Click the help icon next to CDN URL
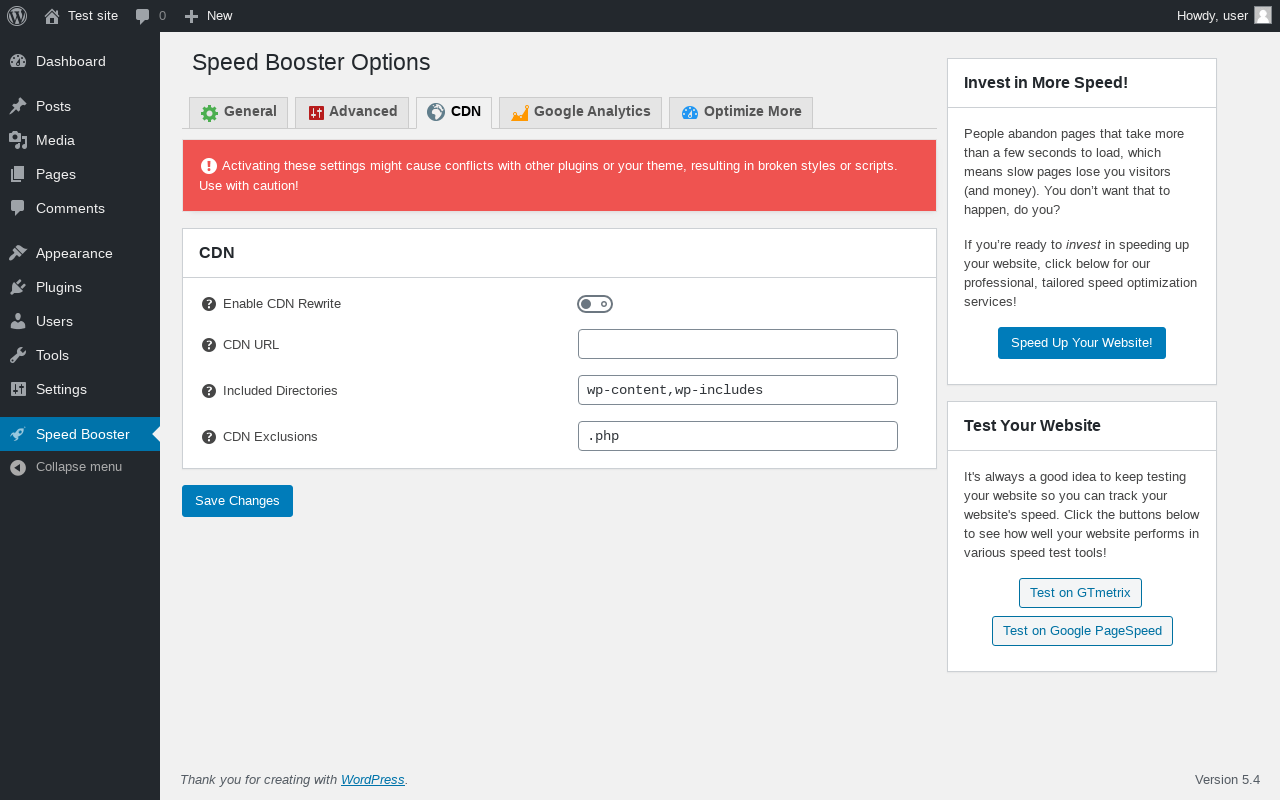The image size is (1280, 800). [209, 345]
